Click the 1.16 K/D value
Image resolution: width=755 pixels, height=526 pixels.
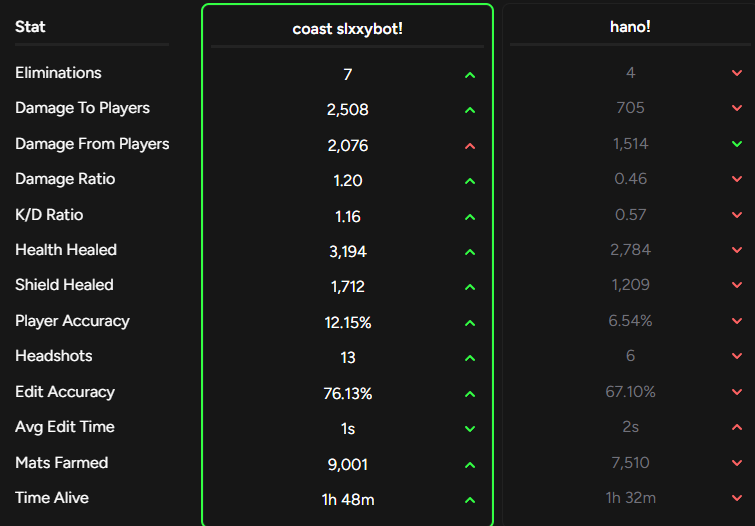click(348, 217)
